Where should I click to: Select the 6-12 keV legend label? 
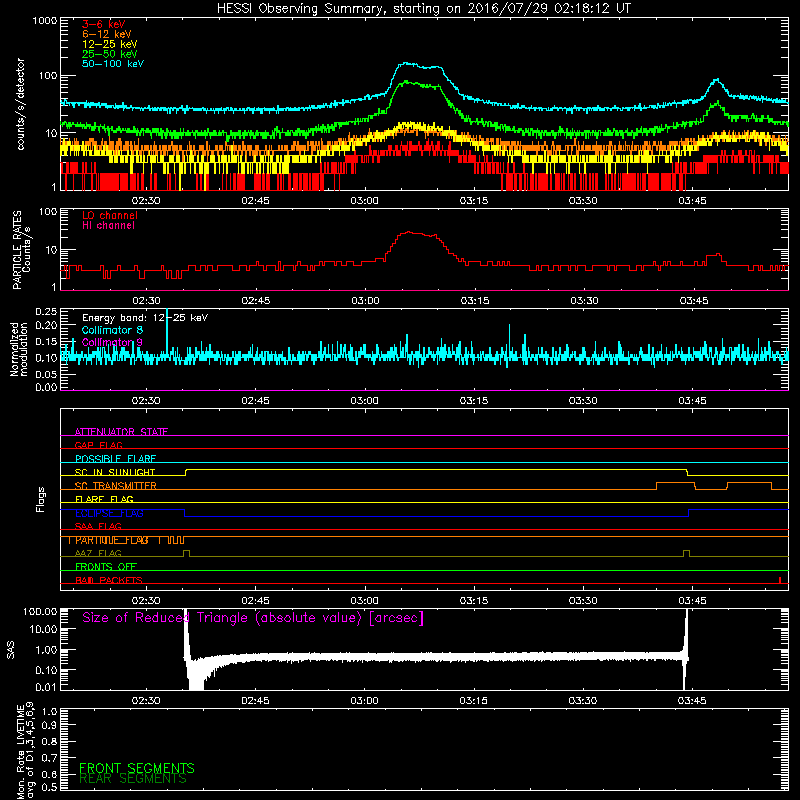pyautogui.click(x=107, y=34)
